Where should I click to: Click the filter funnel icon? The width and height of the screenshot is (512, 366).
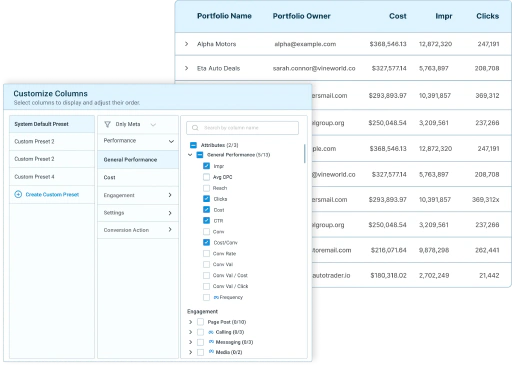pyautogui.click(x=107, y=124)
